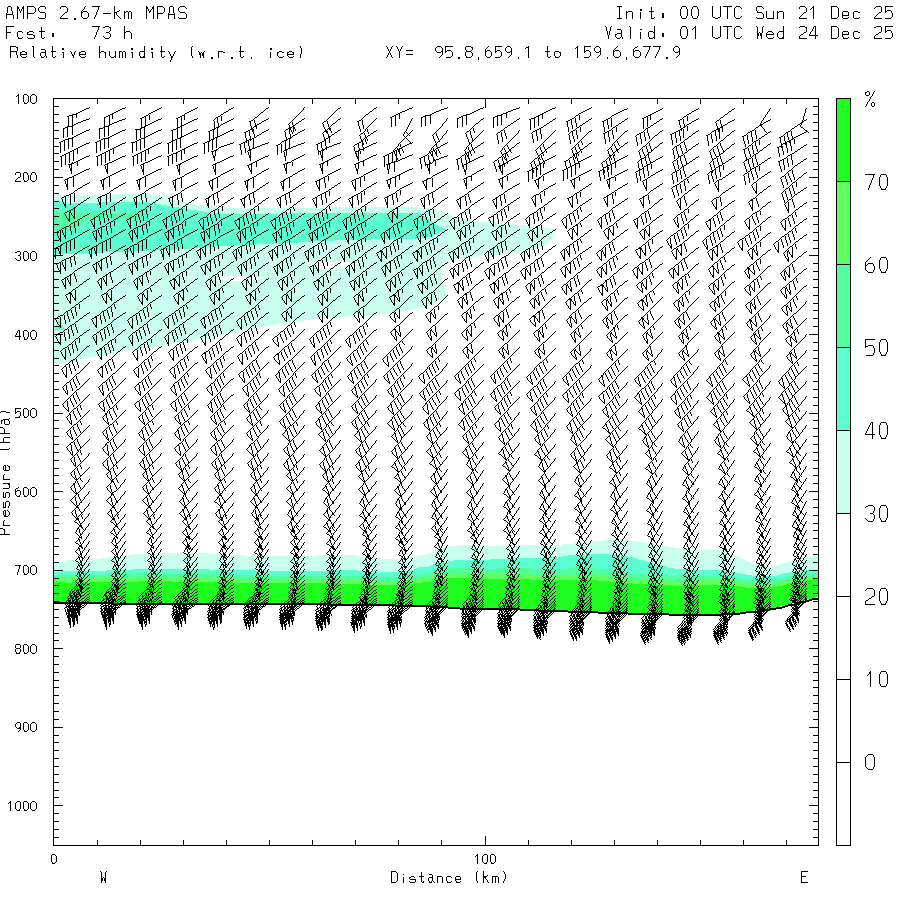The image size is (900, 900).
Task: Click the teal colorbar segment between 40 and 50
Action: pyautogui.click(x=843, y=389)
